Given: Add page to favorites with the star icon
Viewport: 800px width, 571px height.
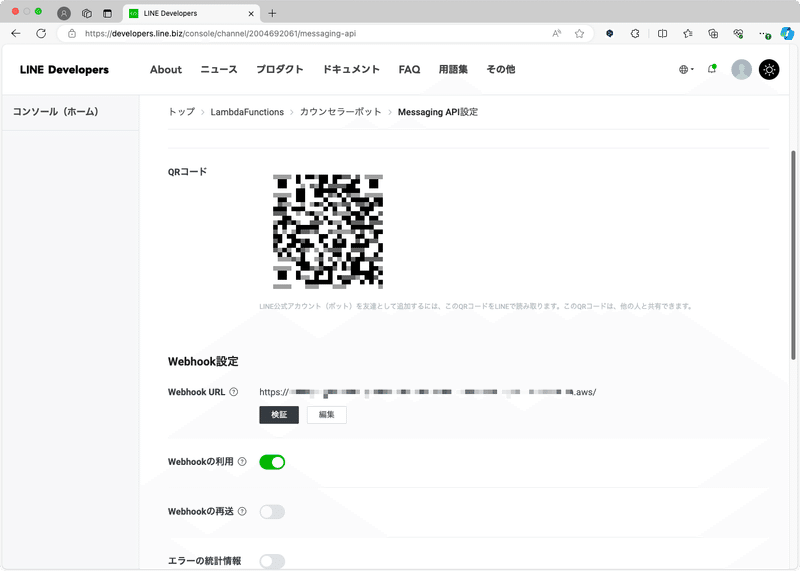Looking at the screenshot, I should 579,34.
